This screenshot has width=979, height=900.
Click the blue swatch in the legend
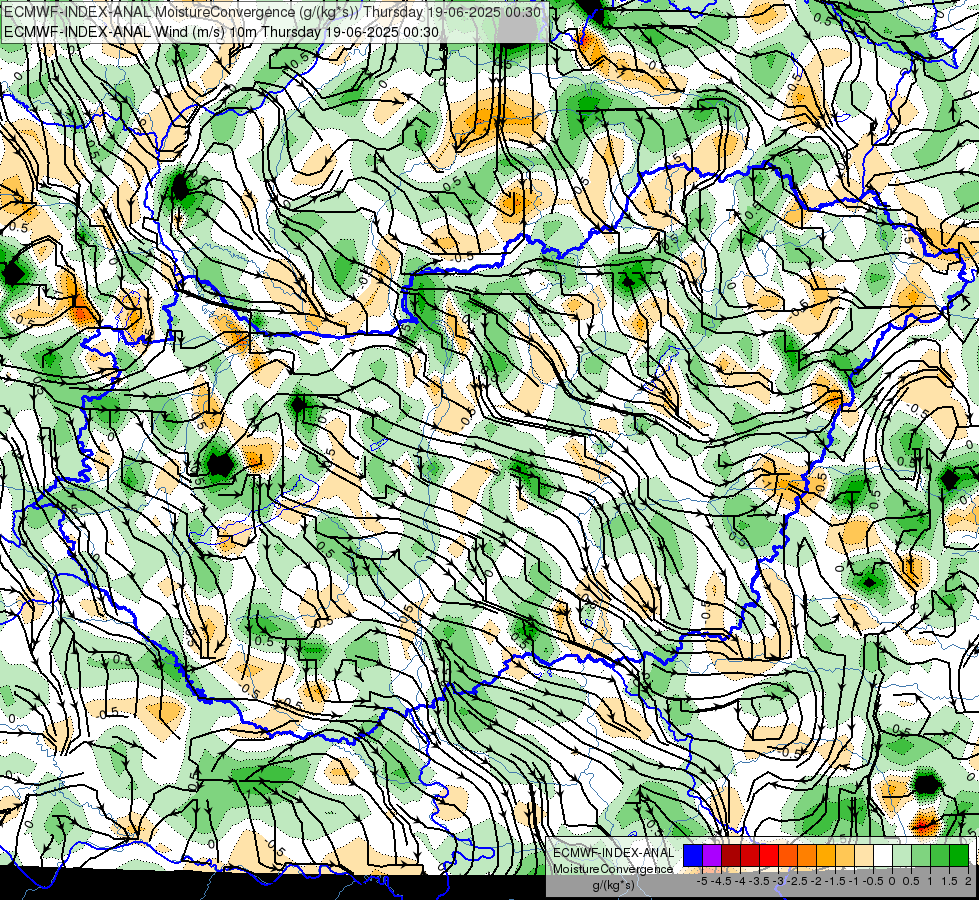[693, 855]
